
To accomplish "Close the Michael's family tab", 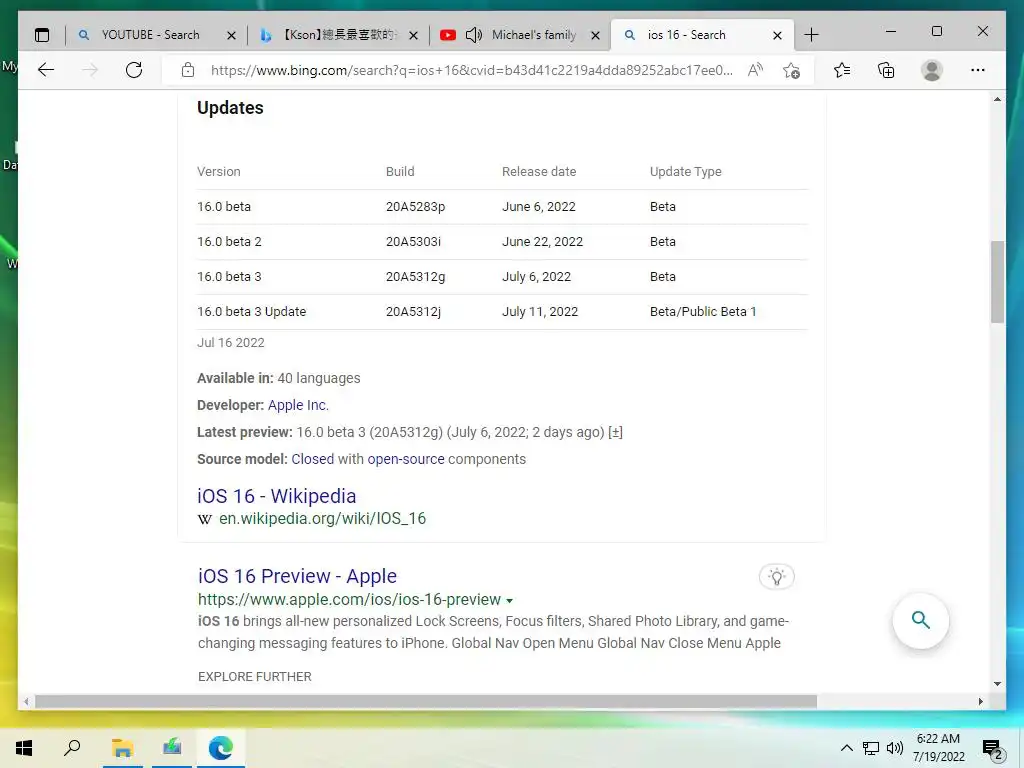I will pos(595,35).
